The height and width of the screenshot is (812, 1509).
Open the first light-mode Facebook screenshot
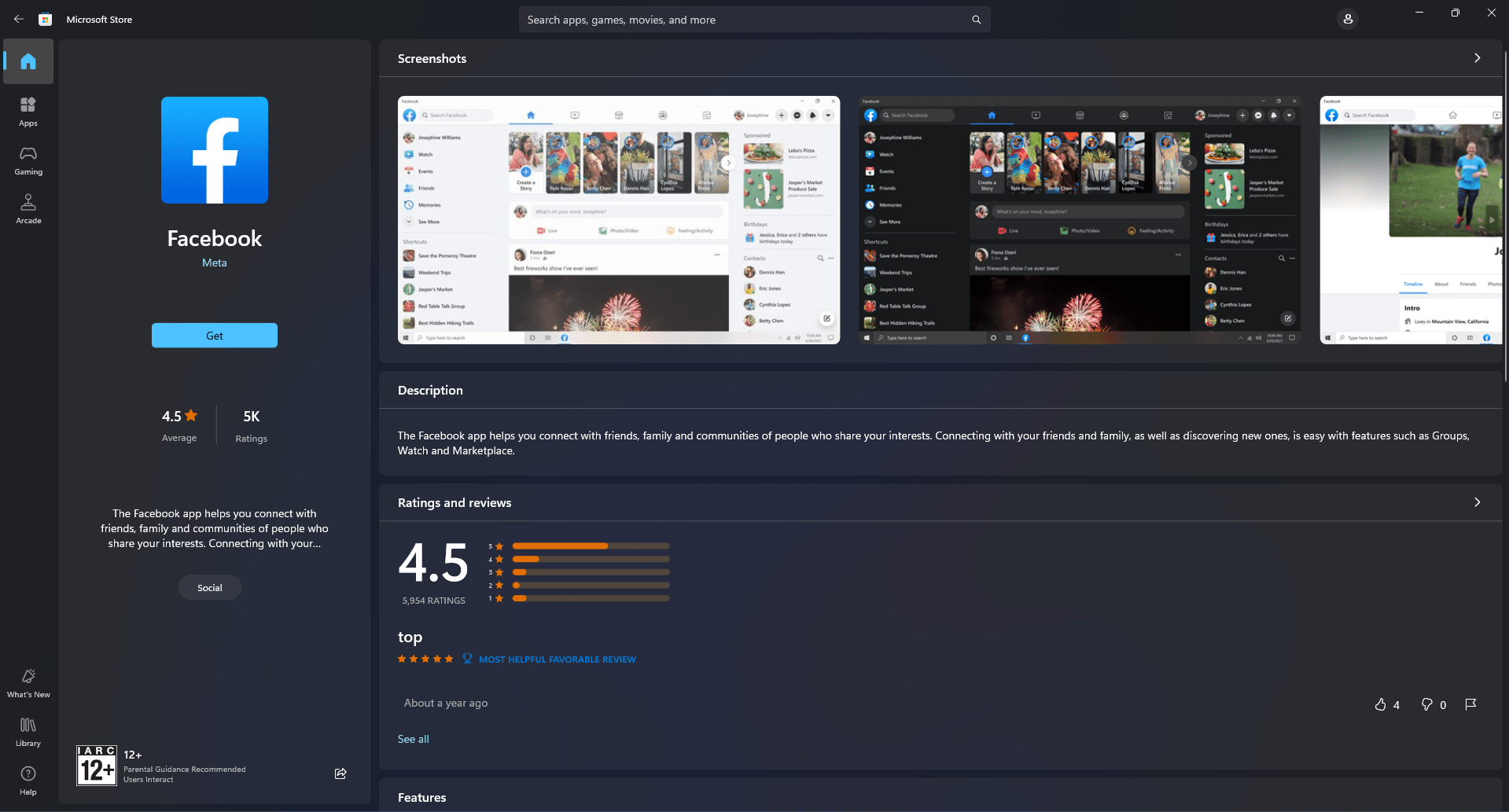click(x=619, y=220)
